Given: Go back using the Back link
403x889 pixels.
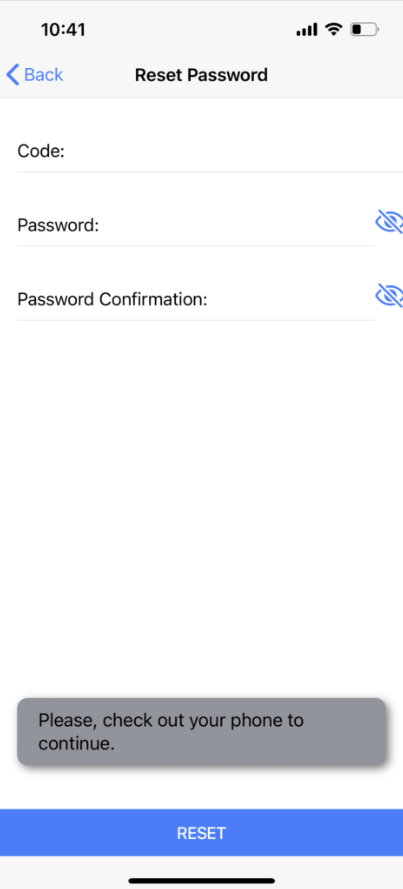Looking at the screenshot, I should click(x=35, y=74).
